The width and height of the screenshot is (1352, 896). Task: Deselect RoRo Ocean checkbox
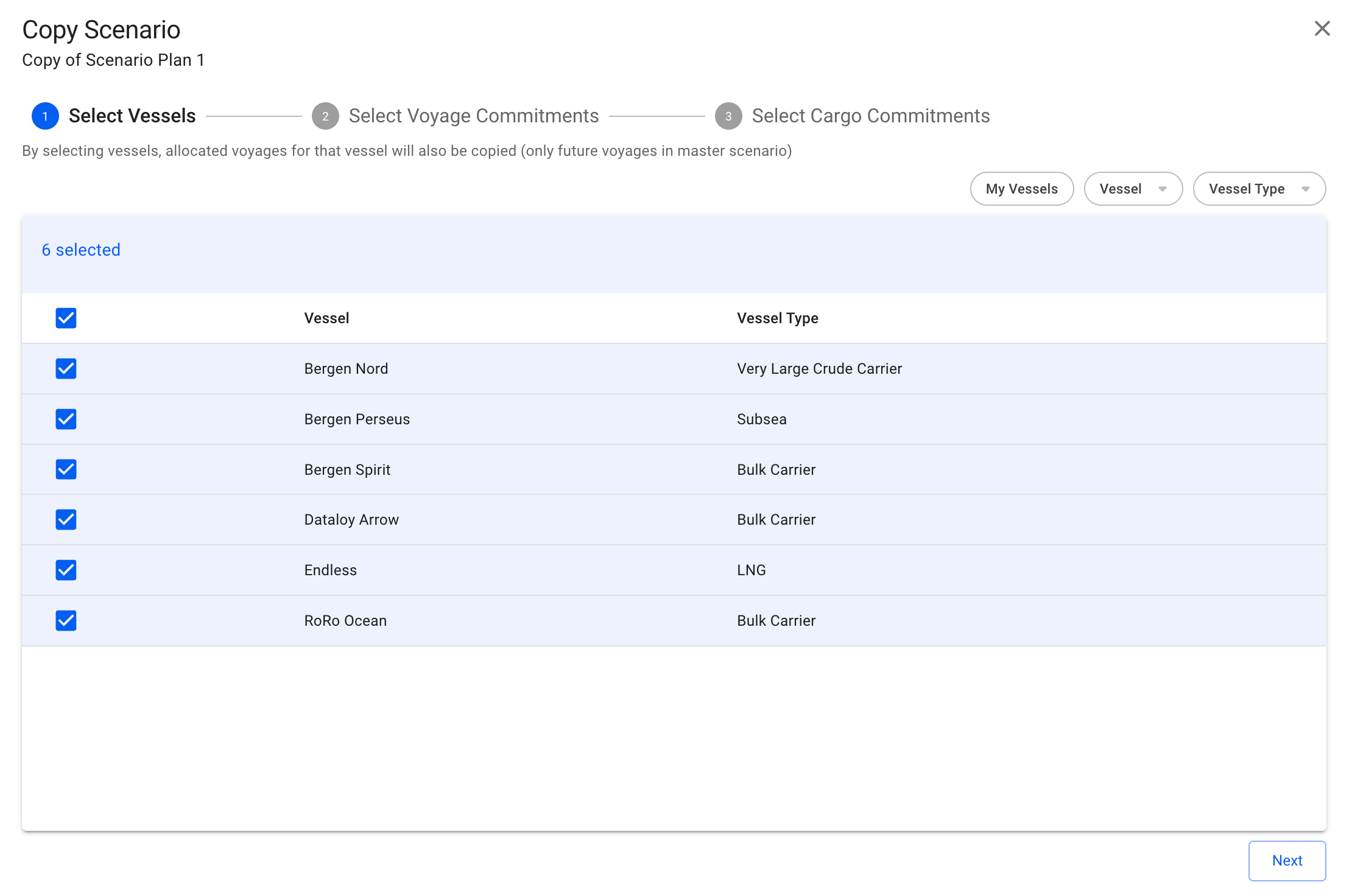tap(66, 621)
